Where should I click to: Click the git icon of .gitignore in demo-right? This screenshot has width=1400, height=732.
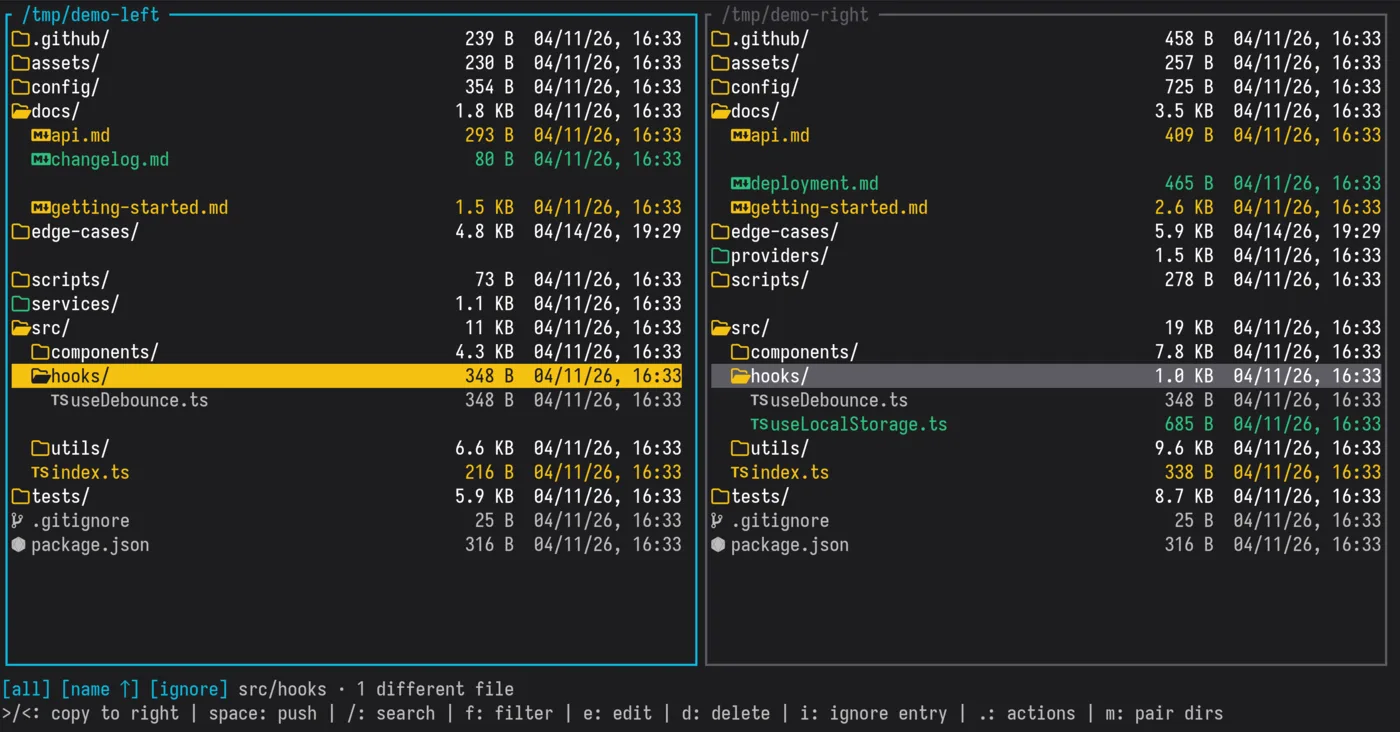717,520
